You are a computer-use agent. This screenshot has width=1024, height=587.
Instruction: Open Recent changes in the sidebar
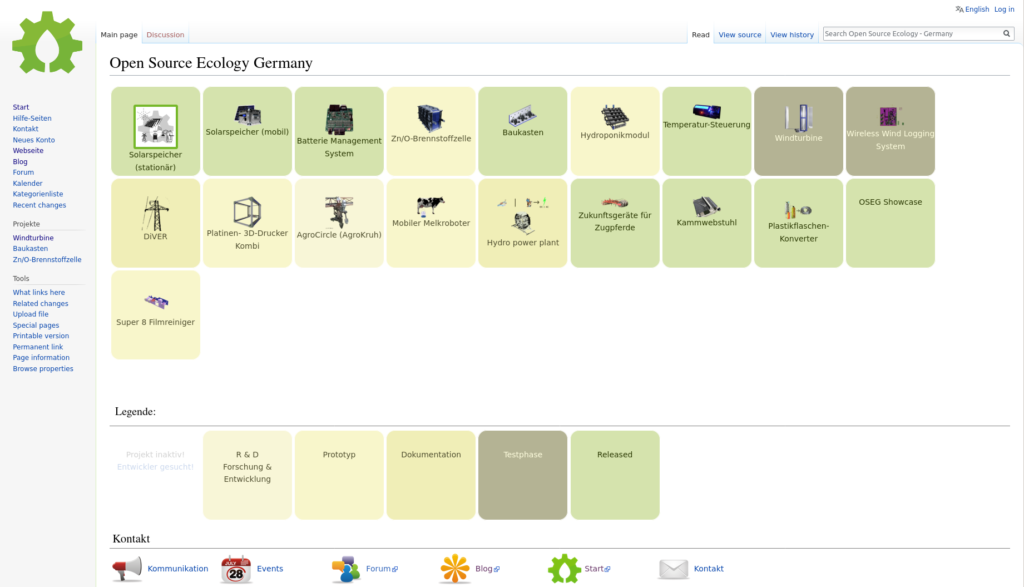[40, 204]
